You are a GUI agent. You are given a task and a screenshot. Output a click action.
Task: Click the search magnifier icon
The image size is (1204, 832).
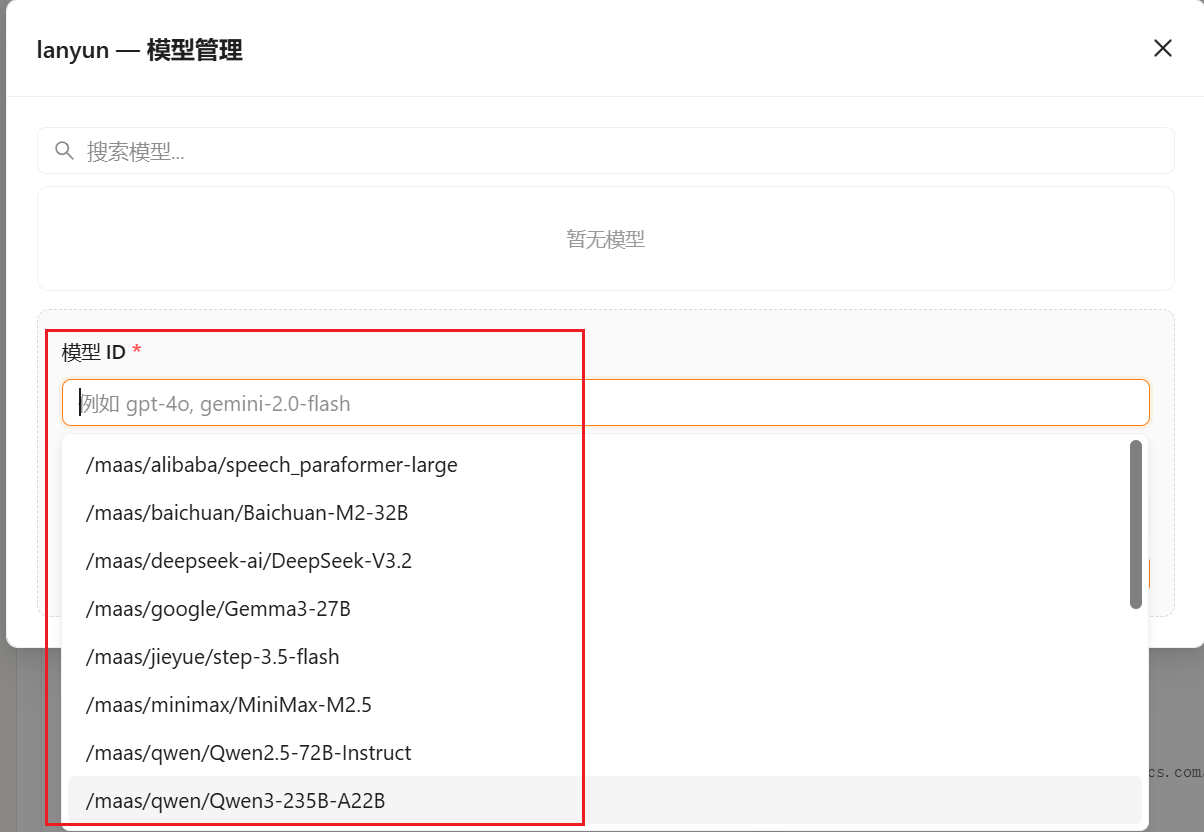(64, 151)
